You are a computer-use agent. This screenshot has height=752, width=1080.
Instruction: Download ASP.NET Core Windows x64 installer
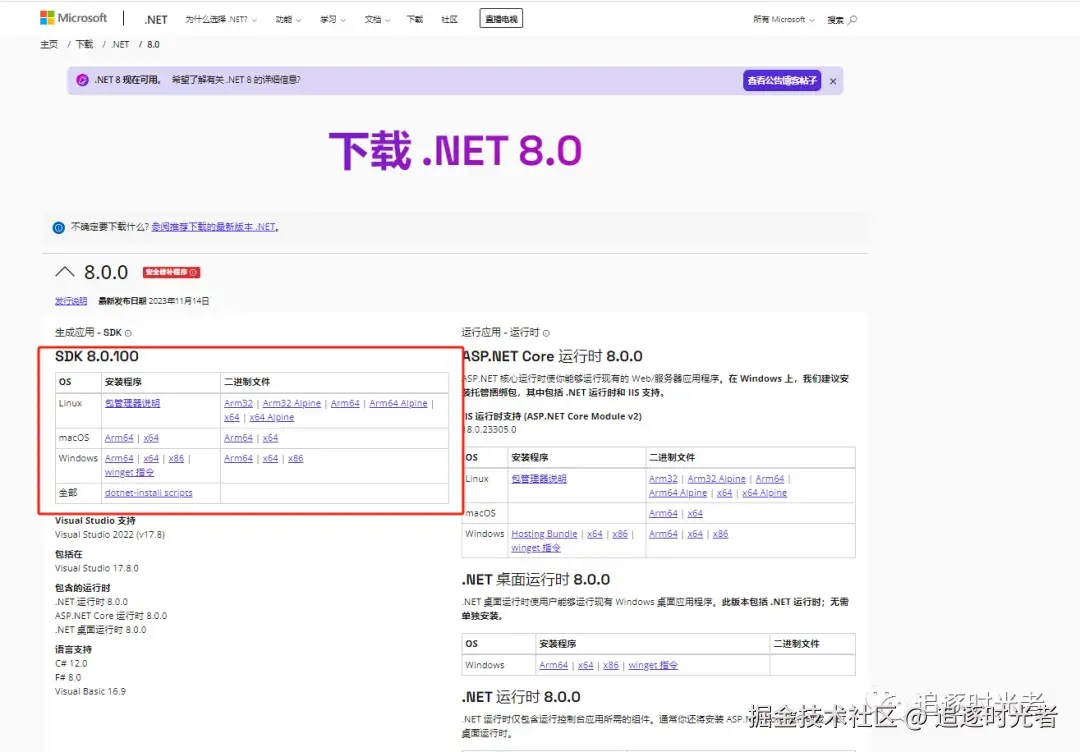594,534
